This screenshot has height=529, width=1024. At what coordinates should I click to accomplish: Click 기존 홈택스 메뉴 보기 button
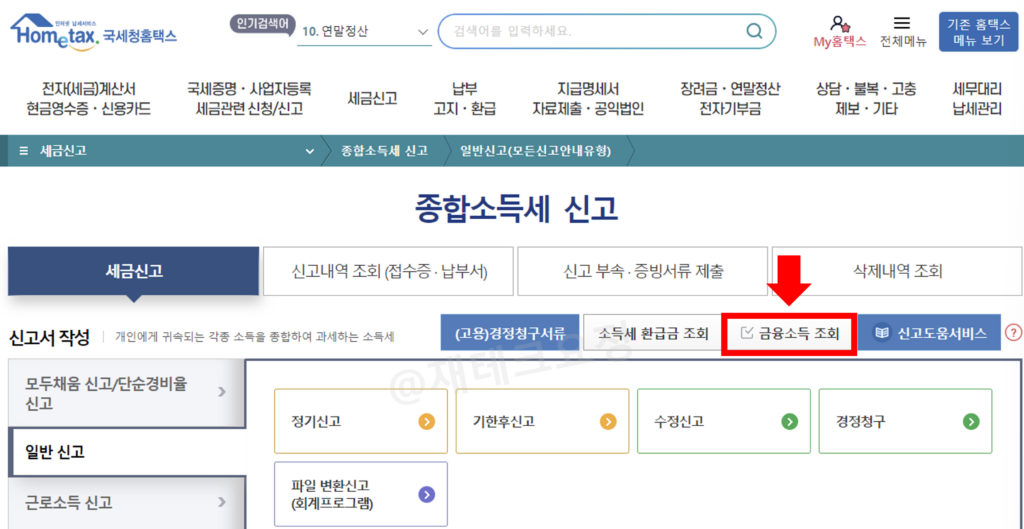pyautogui.click(x=978, y=31)
